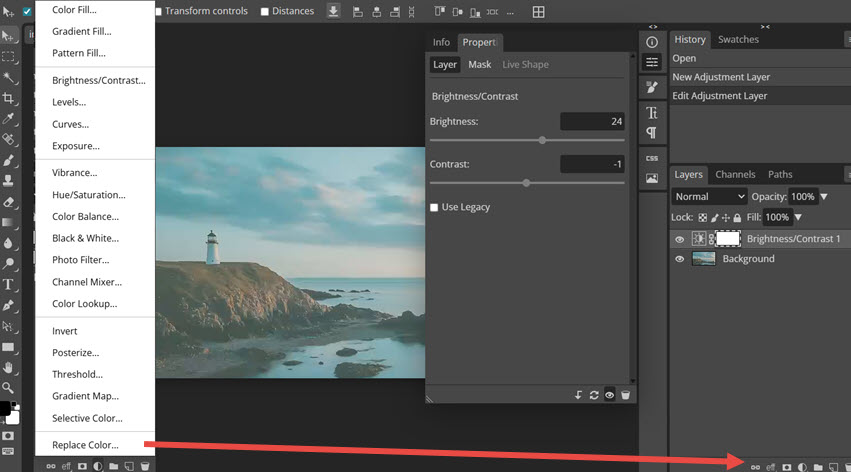This screenshot has height=472, width=851.
Task: Open the Paragraph panel icon
Action: point(652,133)
